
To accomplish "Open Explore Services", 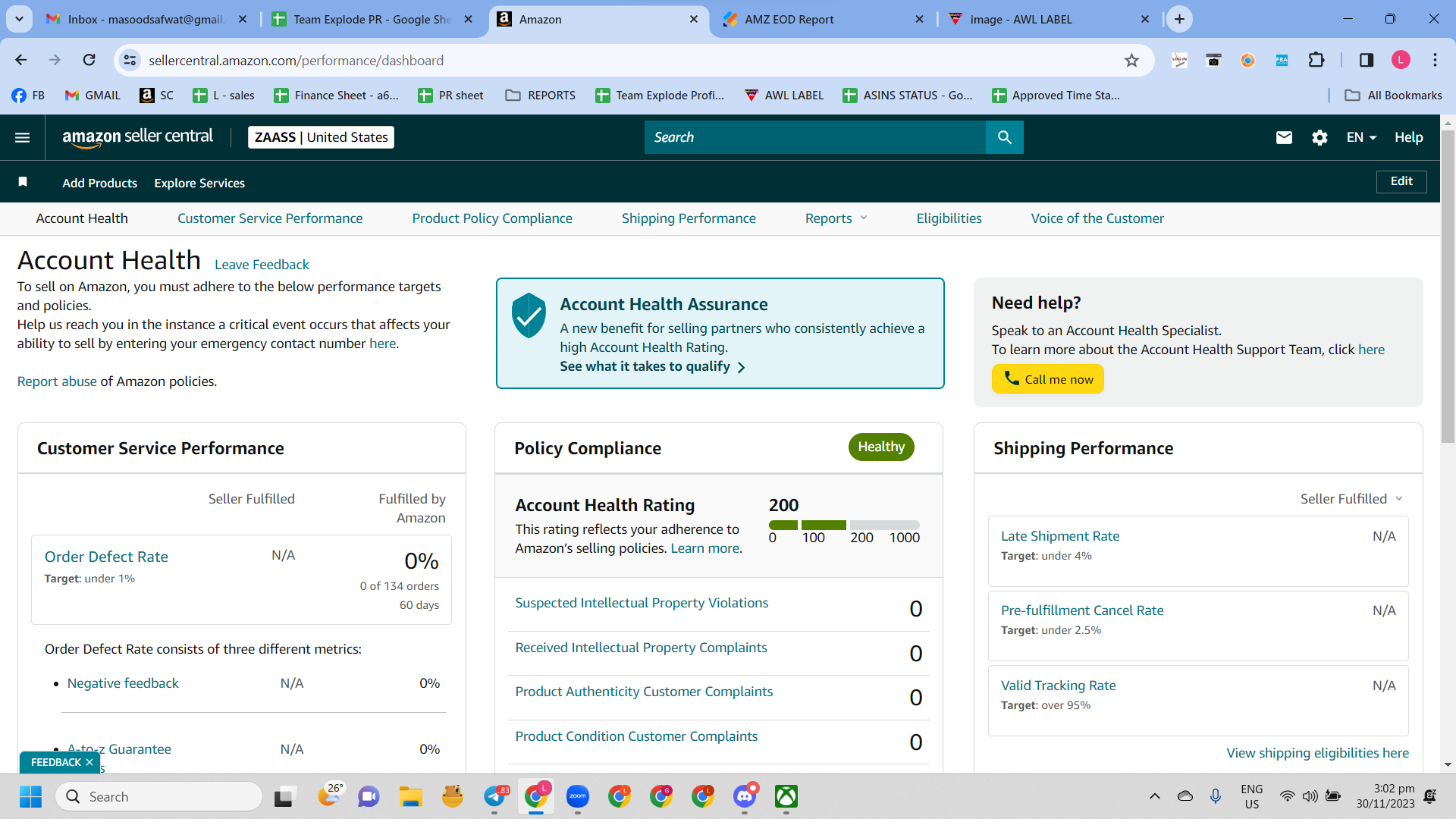I will pyautogui.click(x=199, y=183).
